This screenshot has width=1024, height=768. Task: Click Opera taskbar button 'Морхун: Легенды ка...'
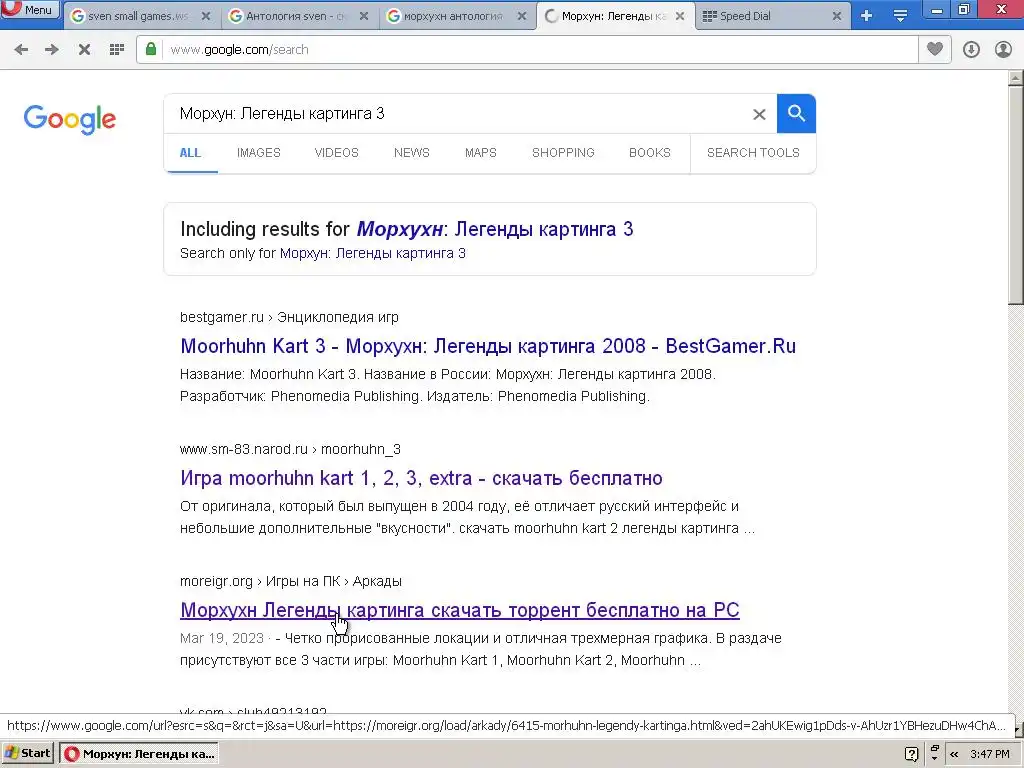click(x=138, y=754)
